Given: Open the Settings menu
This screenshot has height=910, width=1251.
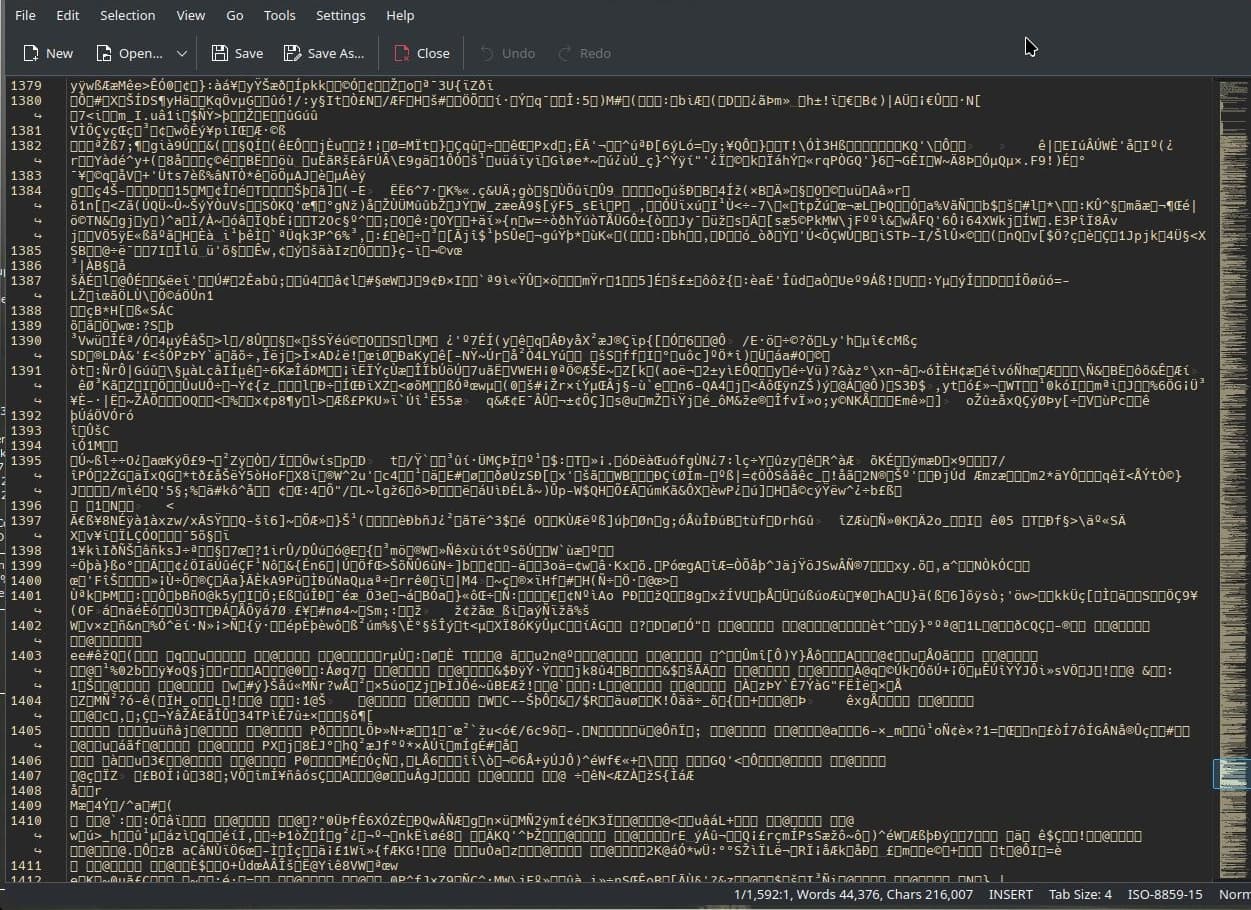Looking at the screenshot, I should pyautogui.click(x=340, y=15).
